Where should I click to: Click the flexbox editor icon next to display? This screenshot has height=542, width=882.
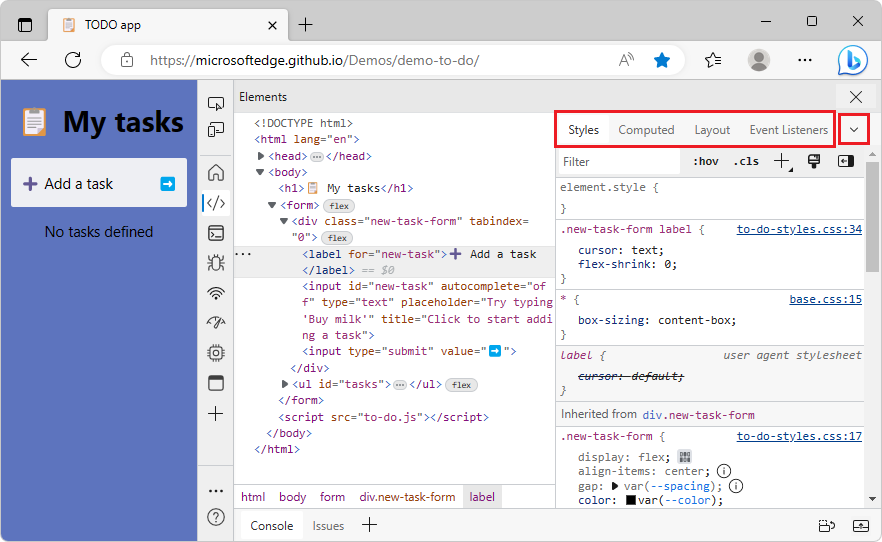click(x=685, y=457)
